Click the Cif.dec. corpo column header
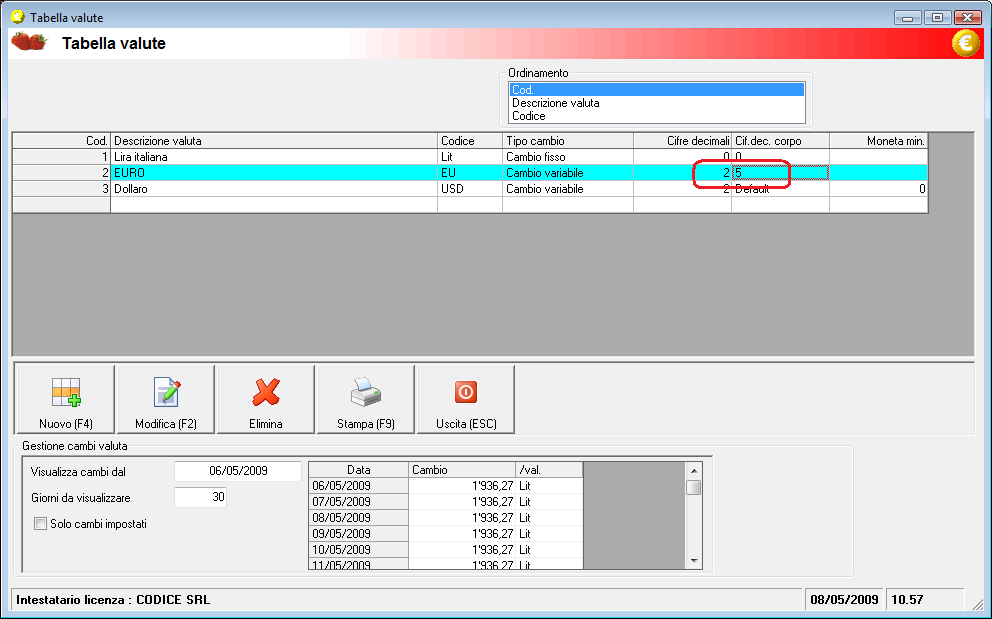992x619 pixels. point(780,141)
